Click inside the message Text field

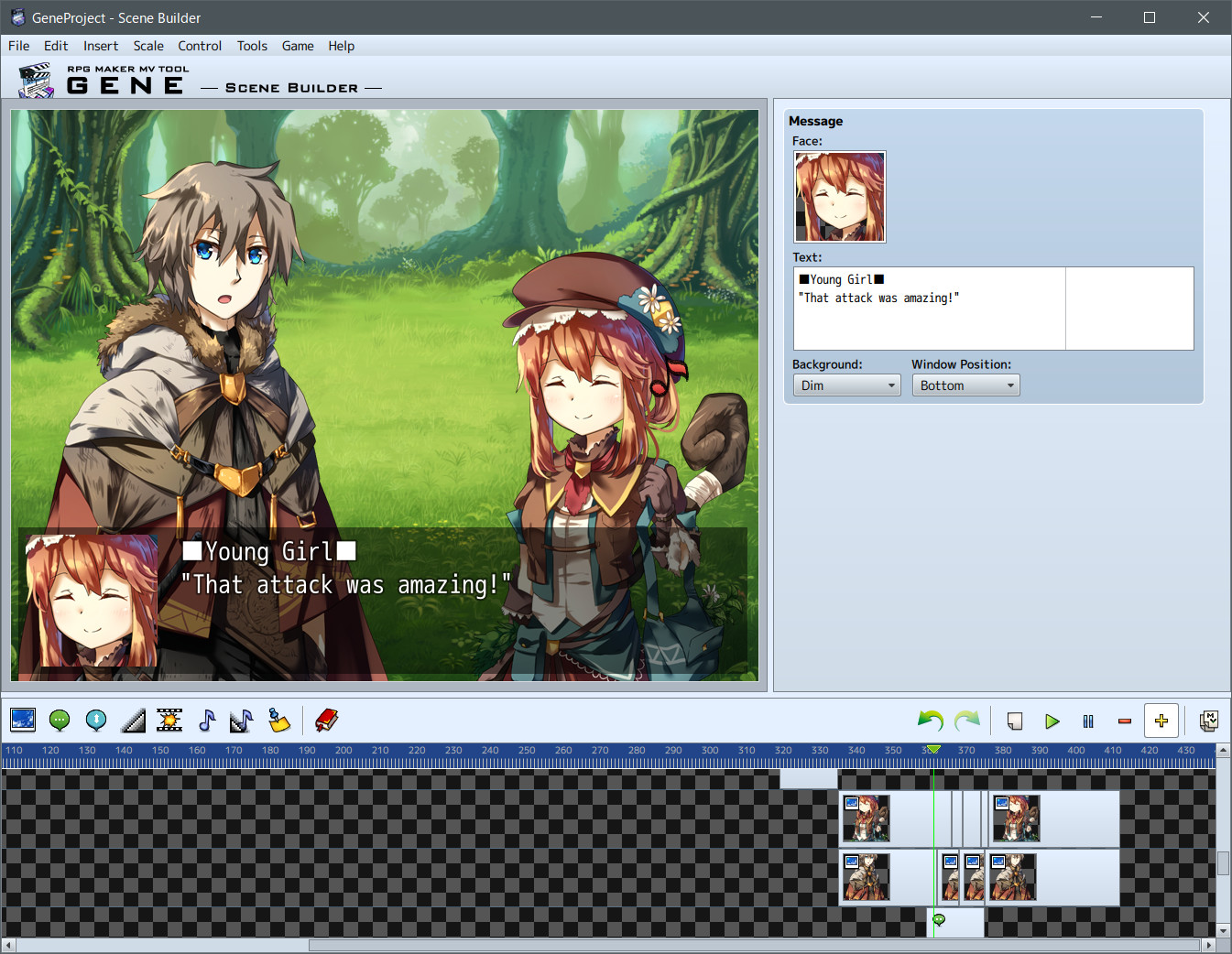click(928, 308)
